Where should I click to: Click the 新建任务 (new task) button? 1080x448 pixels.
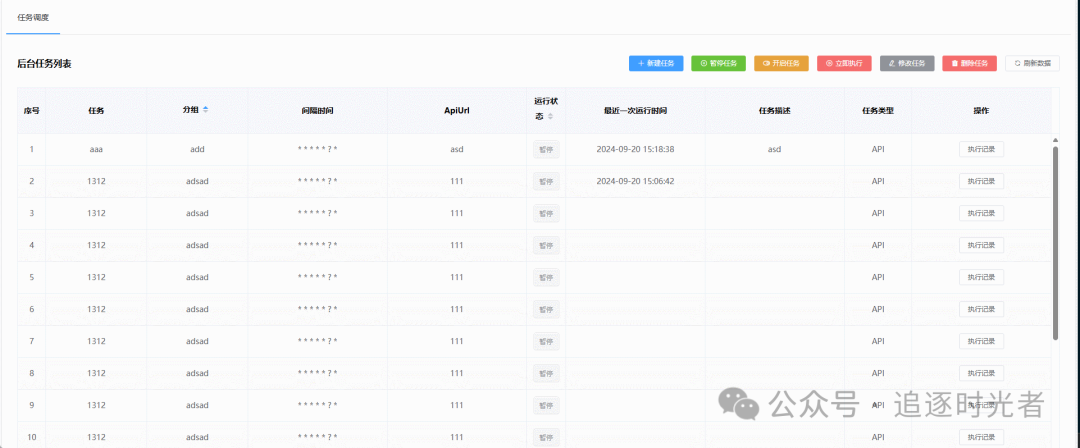click(x=656, y=63)
